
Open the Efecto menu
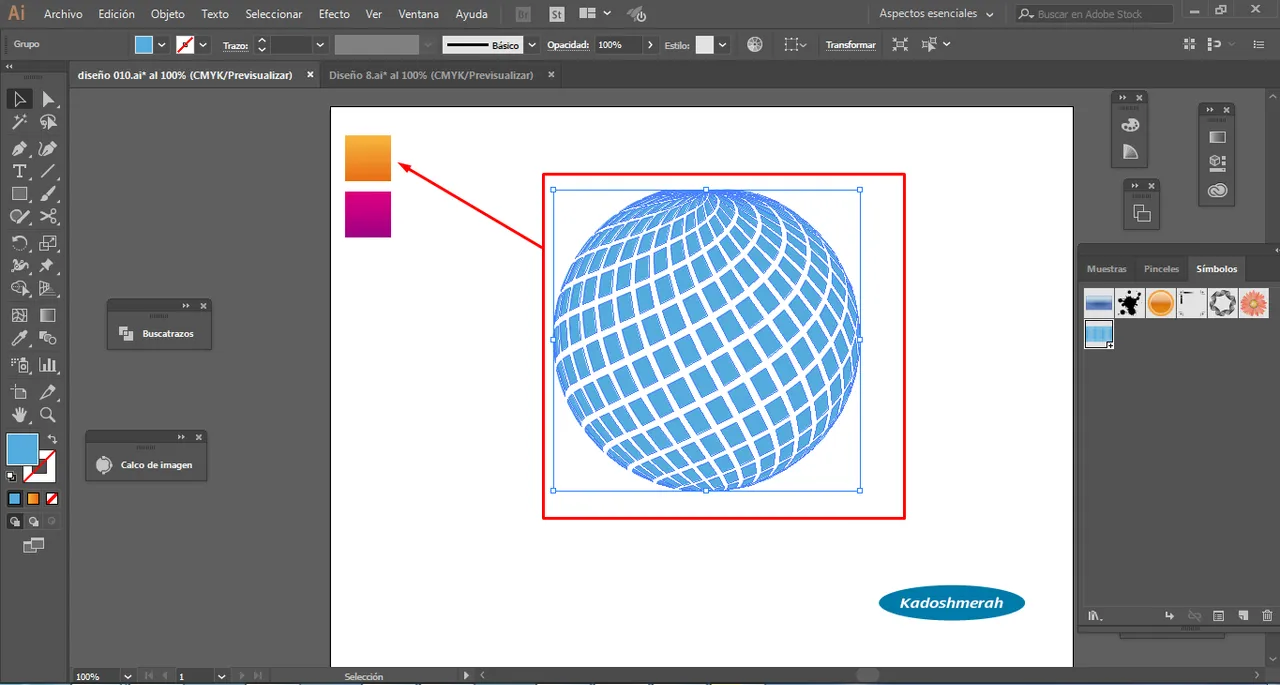tap(334, 14)
